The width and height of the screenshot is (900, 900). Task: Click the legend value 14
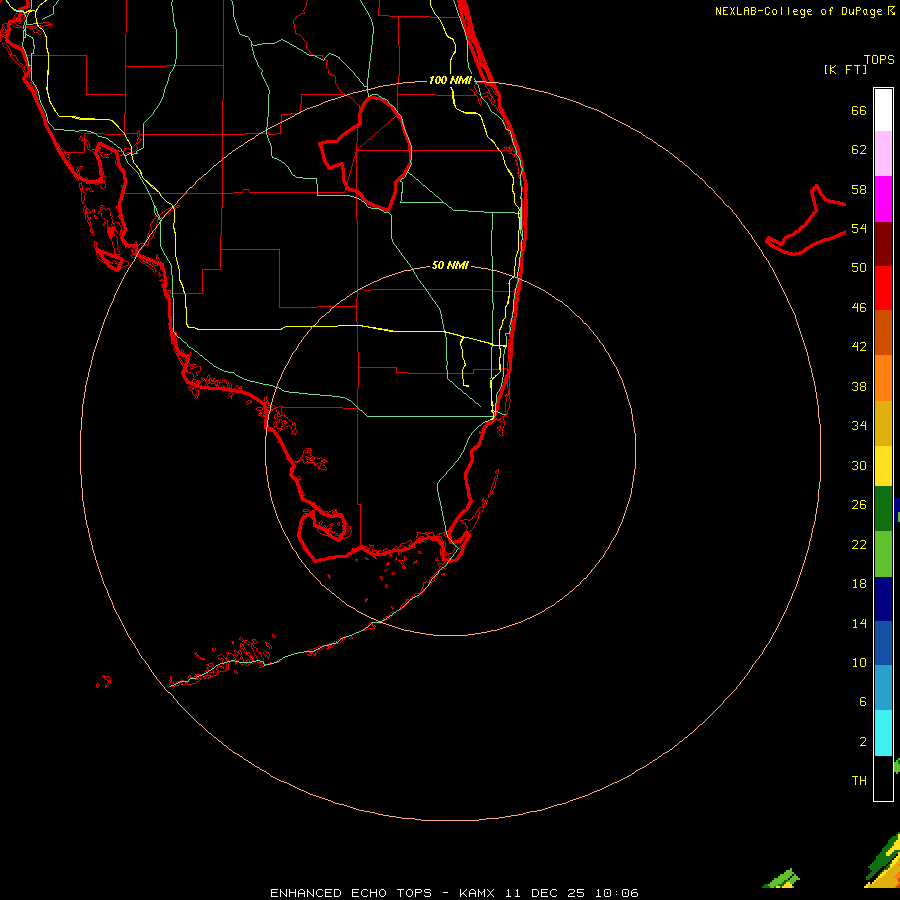pos(859,623)
